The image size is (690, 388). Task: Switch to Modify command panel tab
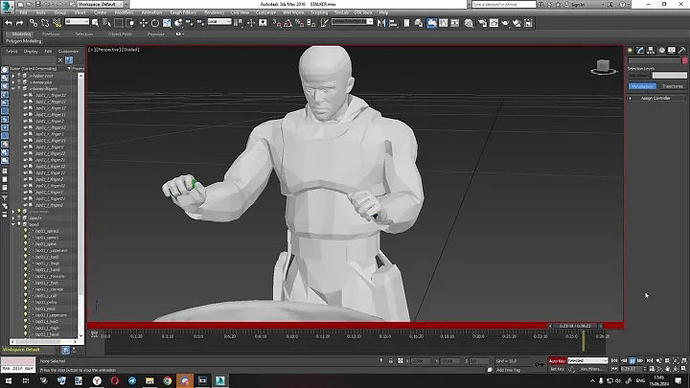click(x=640, y=51)
